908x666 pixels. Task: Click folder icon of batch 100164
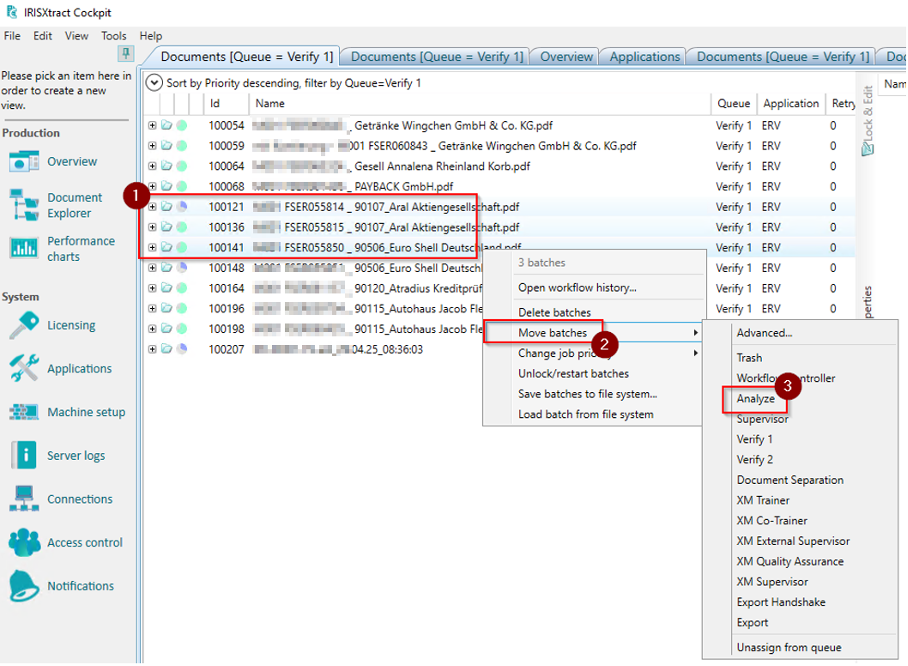[167, 288]
